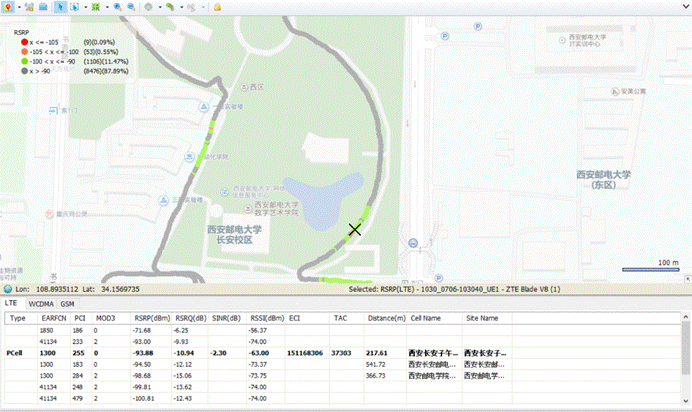Switch to the LTE tab
692x412 pixels.
pyautogui.click(x=11, y=303)
